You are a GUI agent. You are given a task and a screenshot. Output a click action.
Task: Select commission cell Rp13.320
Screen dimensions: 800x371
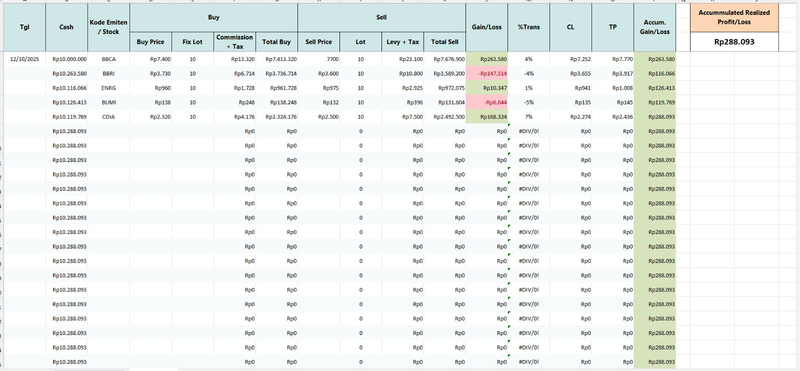[234, 59]
